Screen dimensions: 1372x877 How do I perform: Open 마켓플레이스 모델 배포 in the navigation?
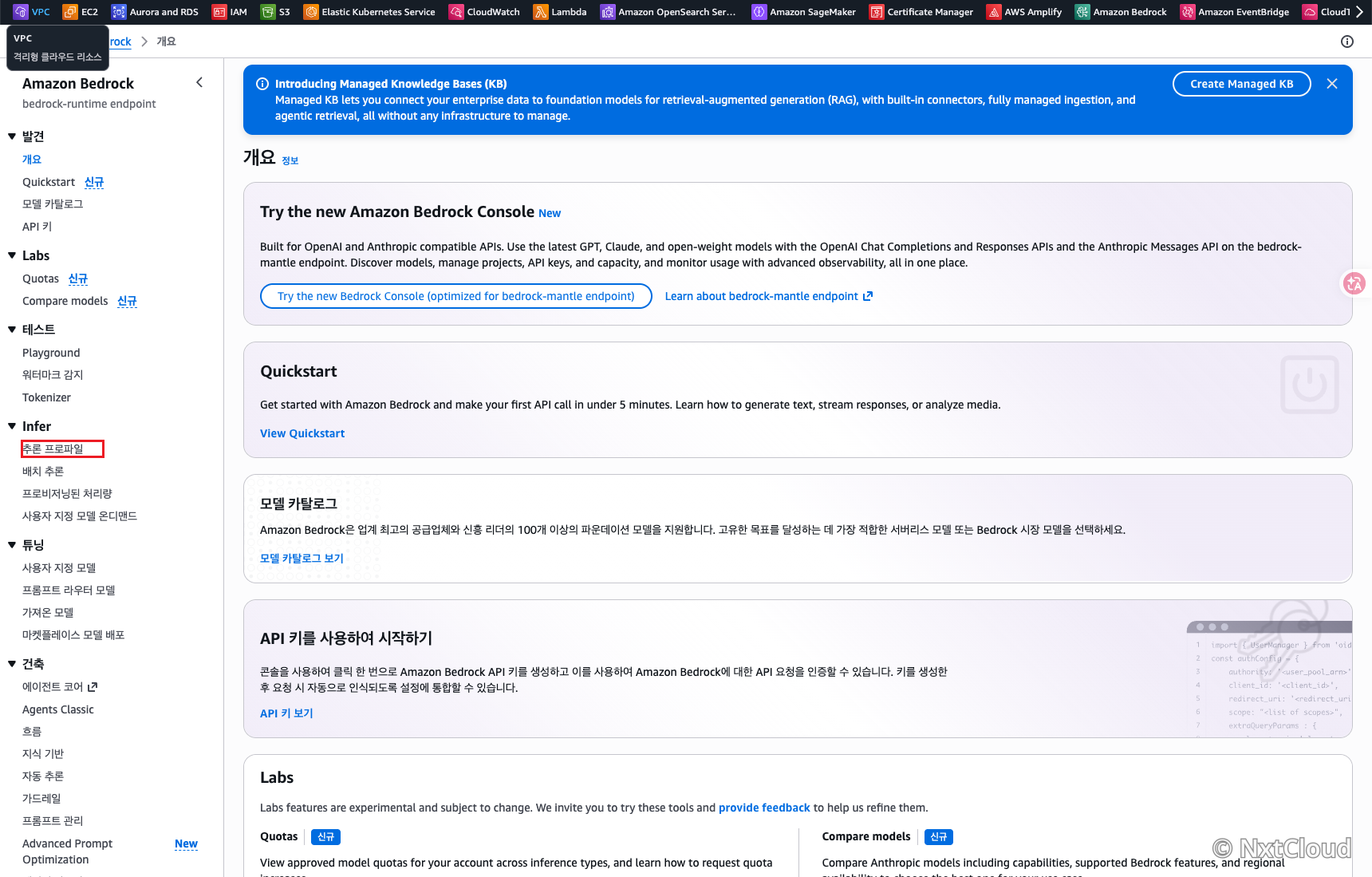[x=73, y=635]
